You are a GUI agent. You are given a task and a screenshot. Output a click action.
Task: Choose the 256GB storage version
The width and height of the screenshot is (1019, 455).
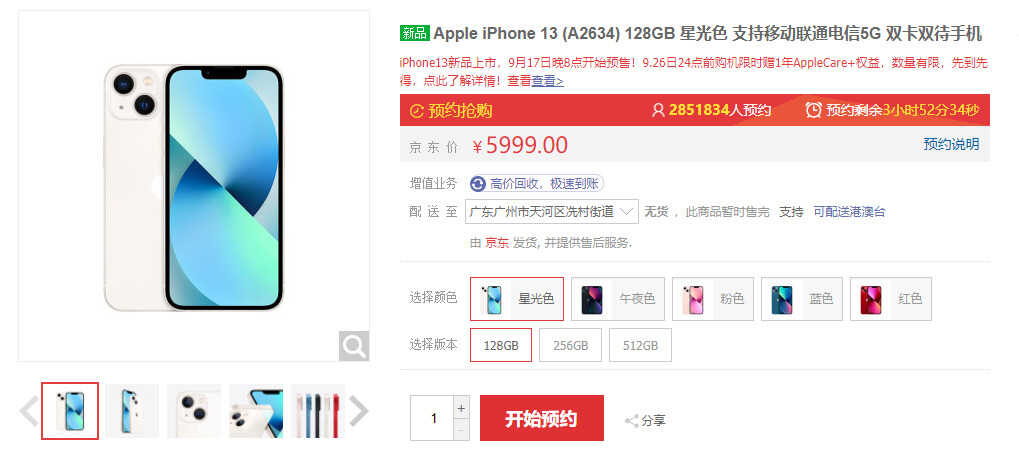(x=571, y=345)
